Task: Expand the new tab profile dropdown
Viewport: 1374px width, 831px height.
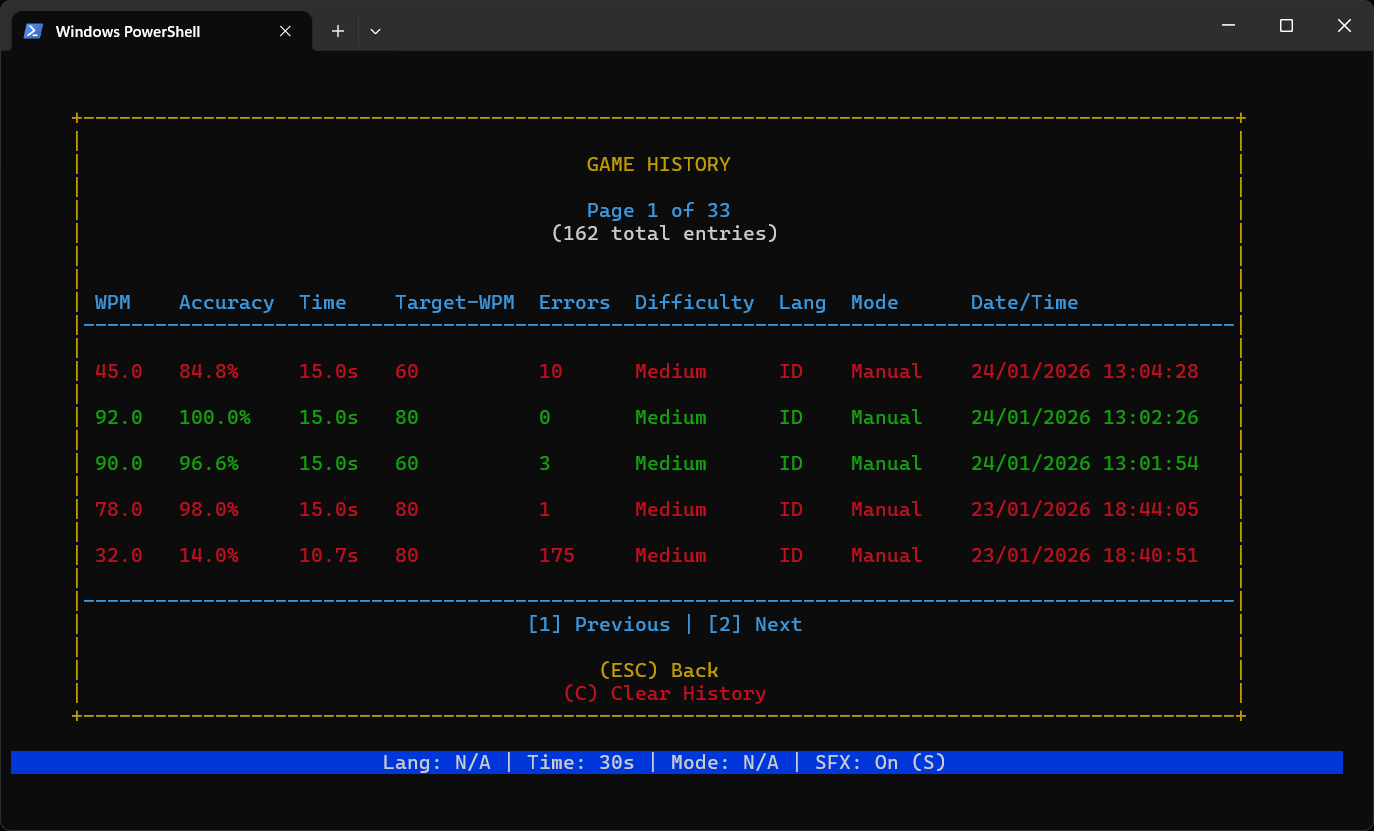Action: tap(375, 31)
